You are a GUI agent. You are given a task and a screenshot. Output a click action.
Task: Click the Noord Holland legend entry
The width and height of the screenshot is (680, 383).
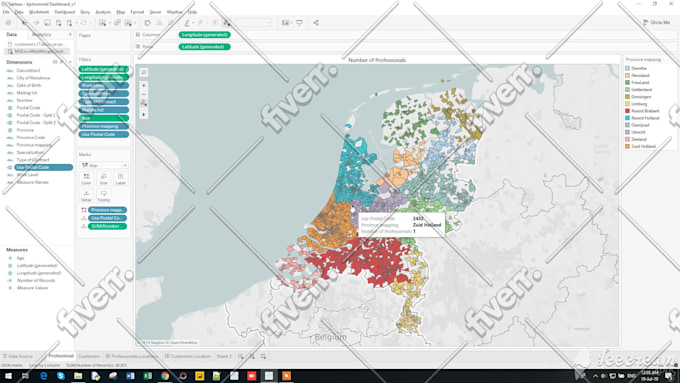tap(645, 118)
